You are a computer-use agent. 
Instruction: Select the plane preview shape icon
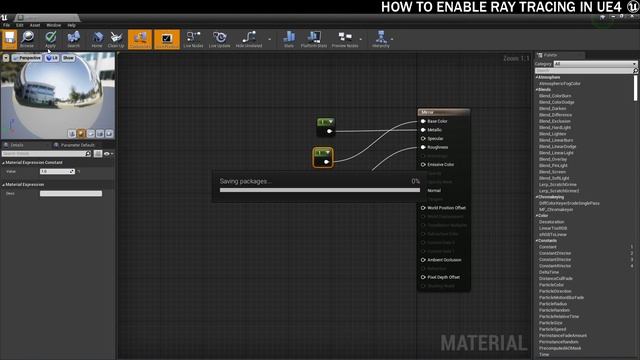[x=91, y=133]
